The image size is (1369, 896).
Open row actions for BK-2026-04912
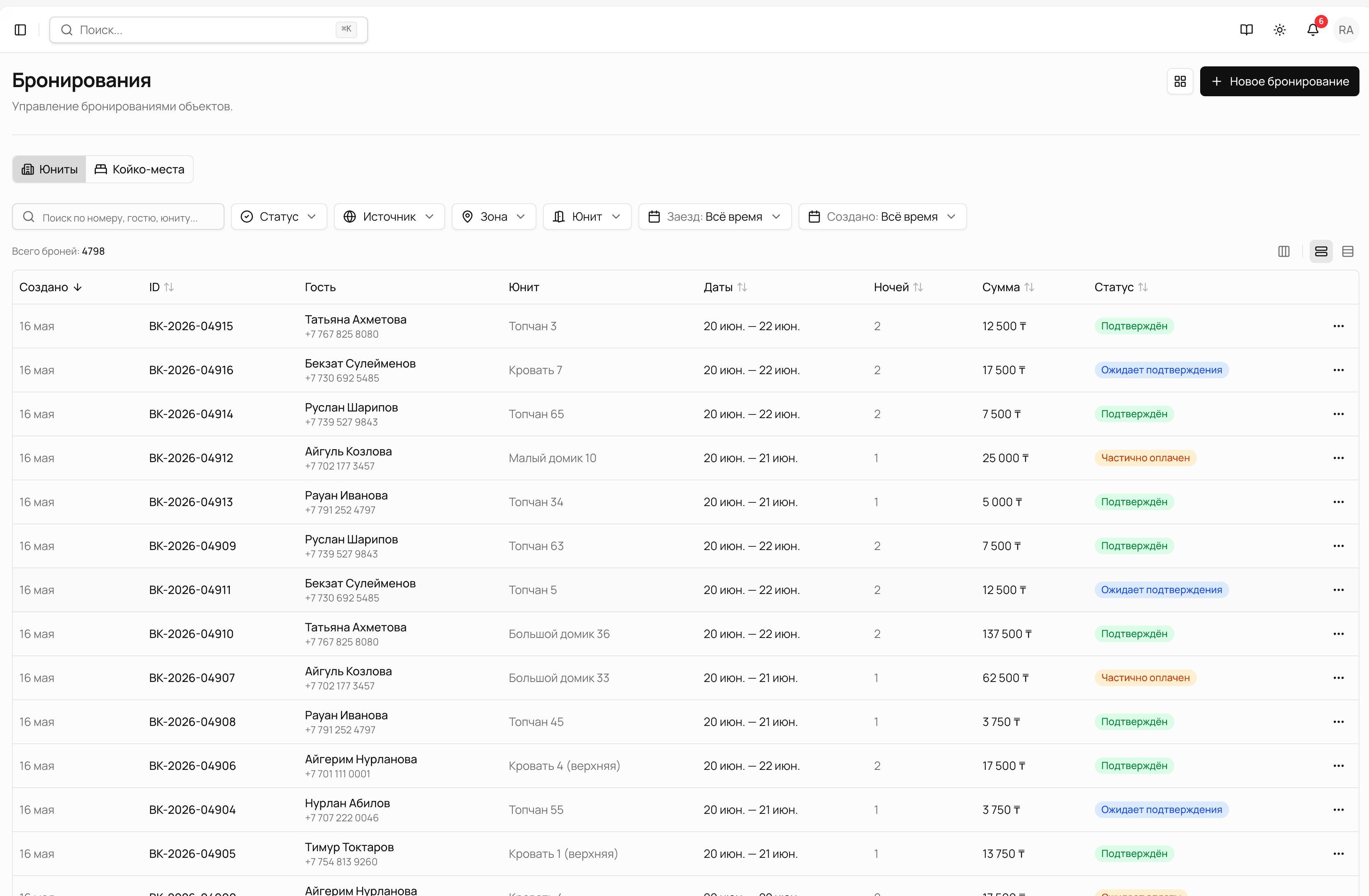coord(1339,458)
